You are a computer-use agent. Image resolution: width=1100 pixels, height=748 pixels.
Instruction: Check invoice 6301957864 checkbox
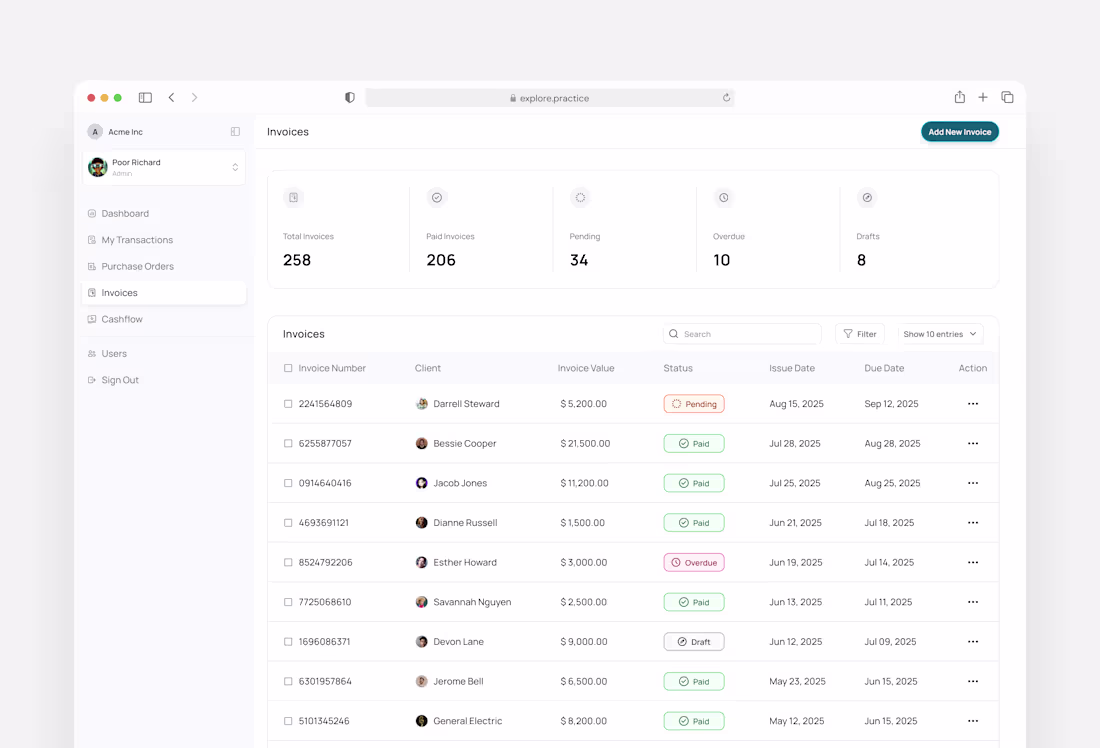coord(288,681)
